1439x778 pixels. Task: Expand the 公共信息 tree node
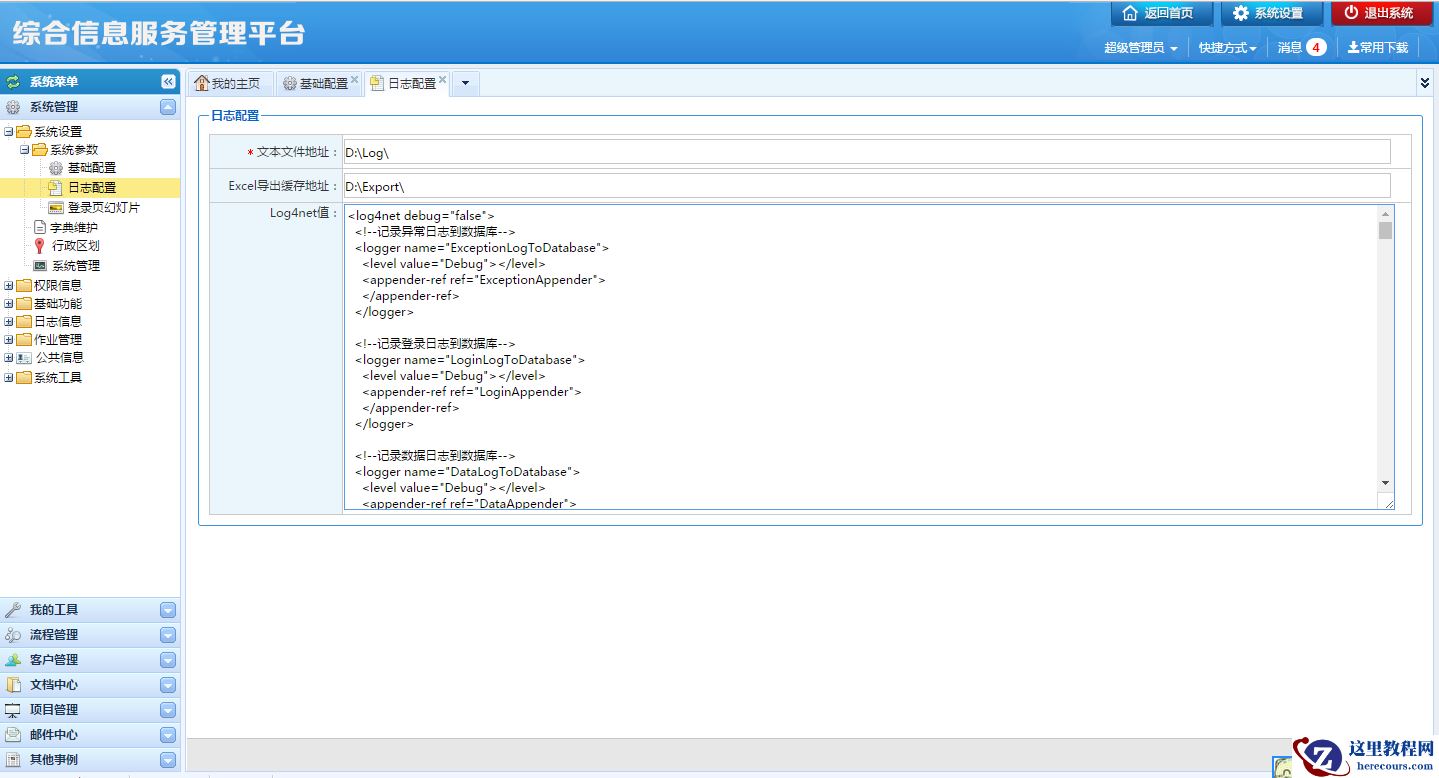(x=9, y=357)
